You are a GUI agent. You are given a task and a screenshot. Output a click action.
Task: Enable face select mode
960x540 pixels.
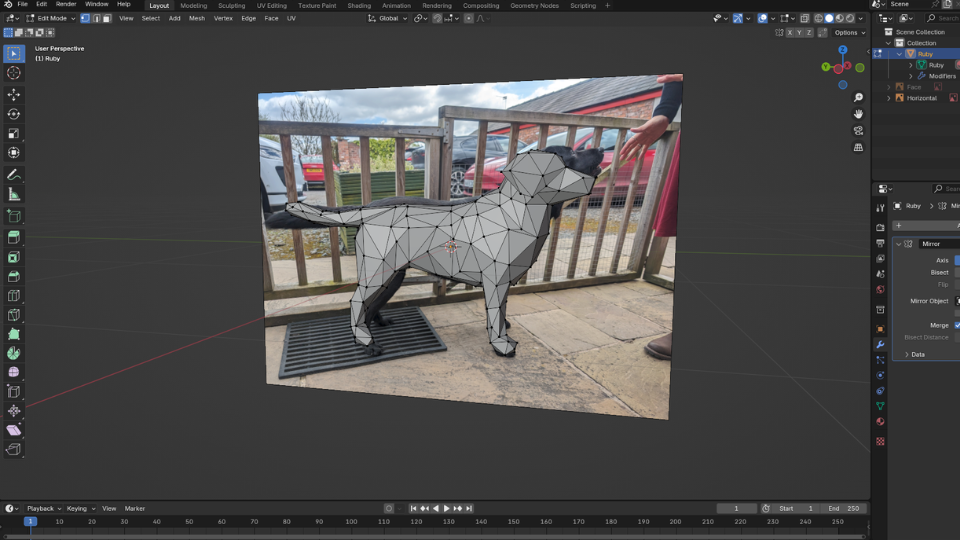(x=105, y=18)
